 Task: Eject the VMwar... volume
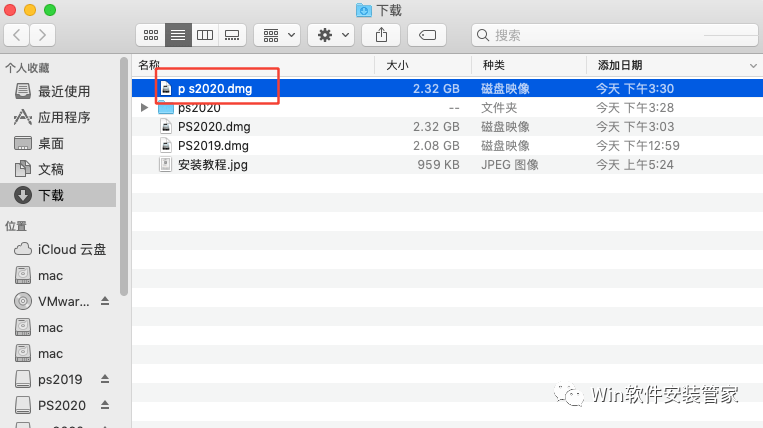pos(105,302)
